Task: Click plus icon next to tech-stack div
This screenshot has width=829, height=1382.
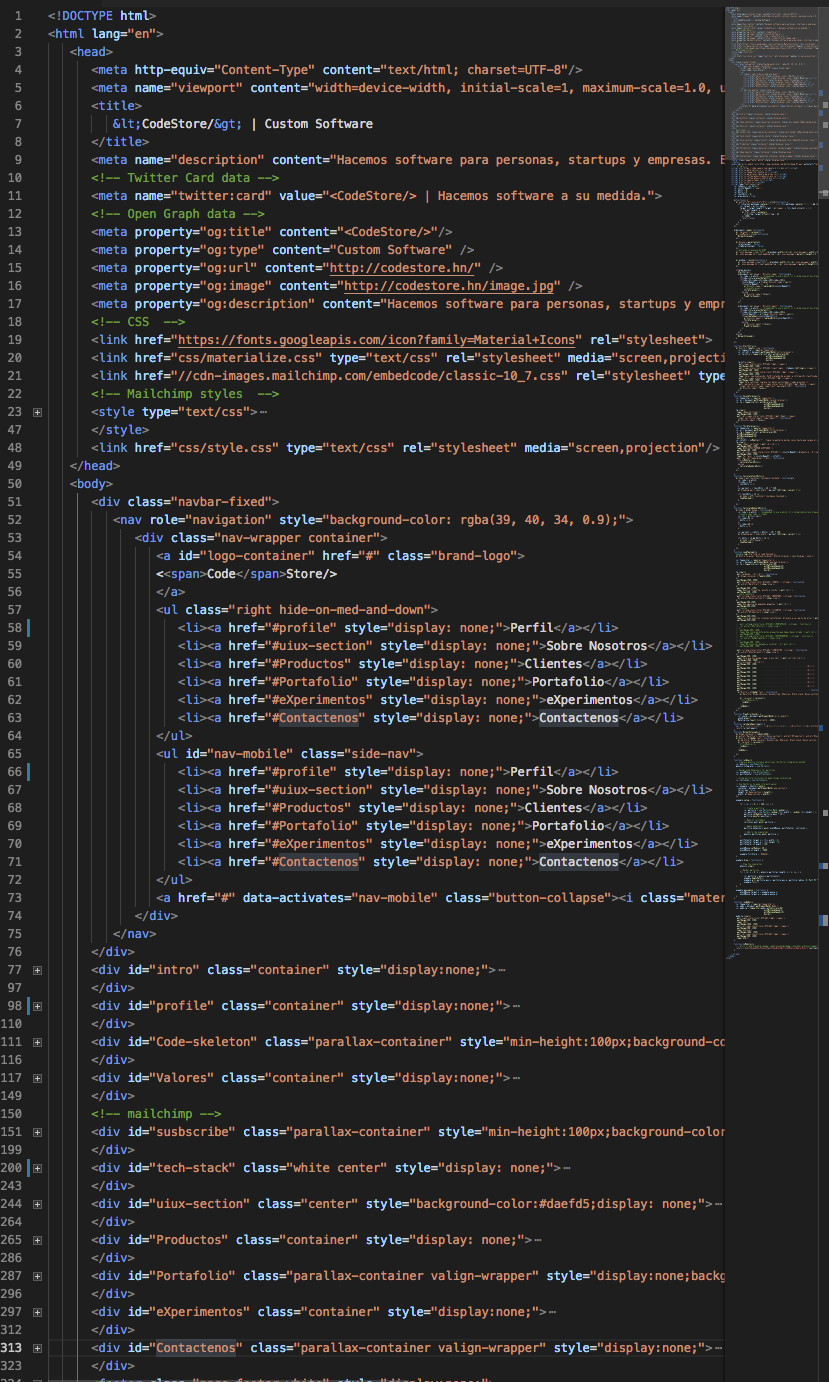Action: click(x=38, y=1168)
